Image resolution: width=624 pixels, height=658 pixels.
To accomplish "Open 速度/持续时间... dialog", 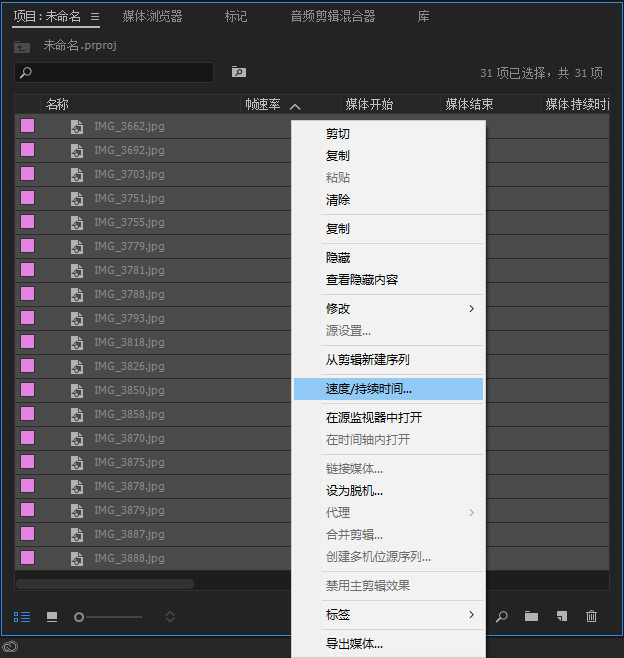I will tap(389, 389).
